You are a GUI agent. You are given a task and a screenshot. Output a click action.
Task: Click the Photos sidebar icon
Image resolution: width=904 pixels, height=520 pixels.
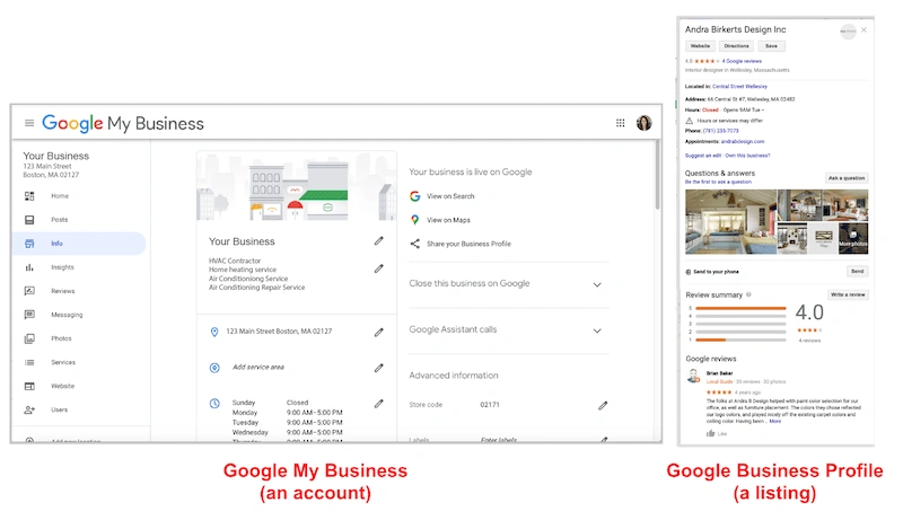click(x=29, y=338)
